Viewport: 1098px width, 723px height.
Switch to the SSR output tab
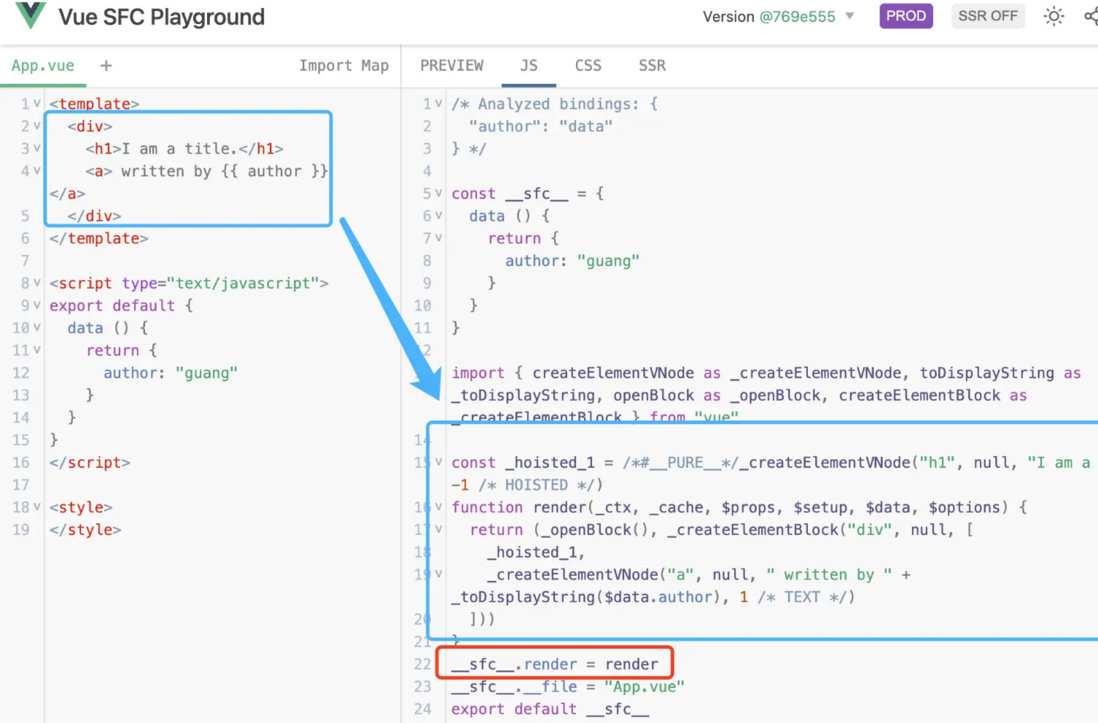pos(652,66)
